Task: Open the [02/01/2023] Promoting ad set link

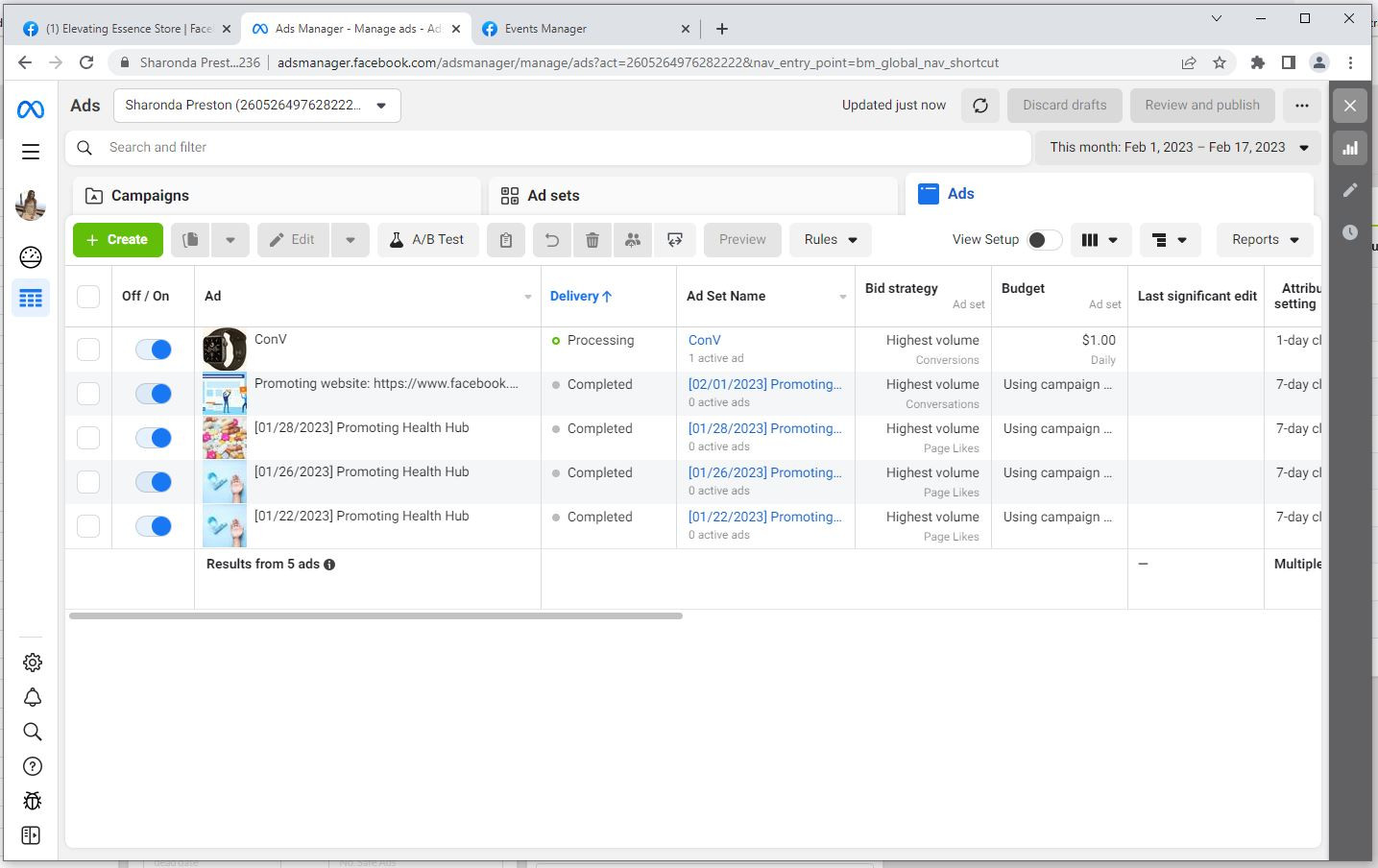Action: pos(765,384)
